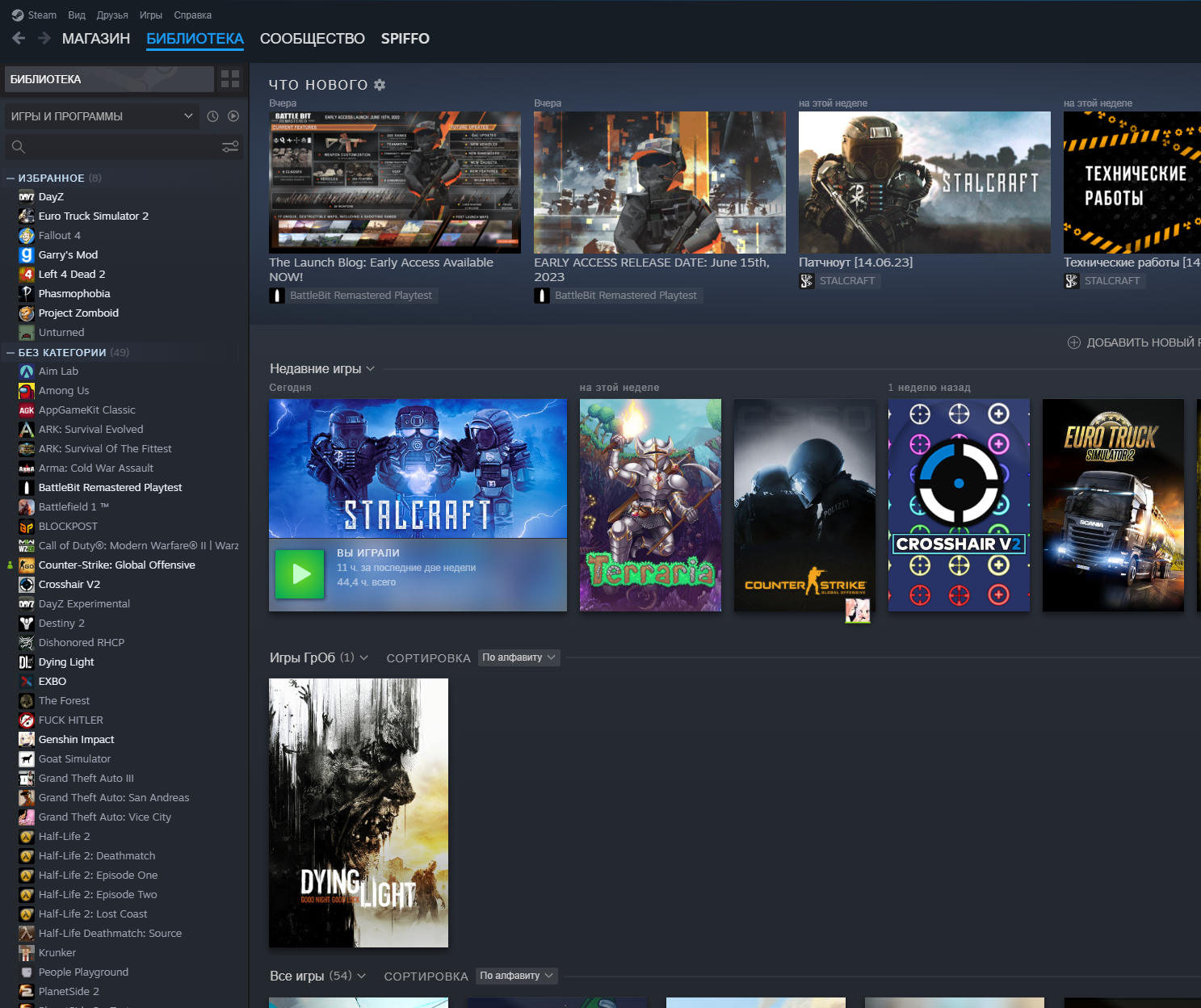Click Goat Simulator icon in sidebar
This screenshot has width=1201, height=1008.
point(27,759)
